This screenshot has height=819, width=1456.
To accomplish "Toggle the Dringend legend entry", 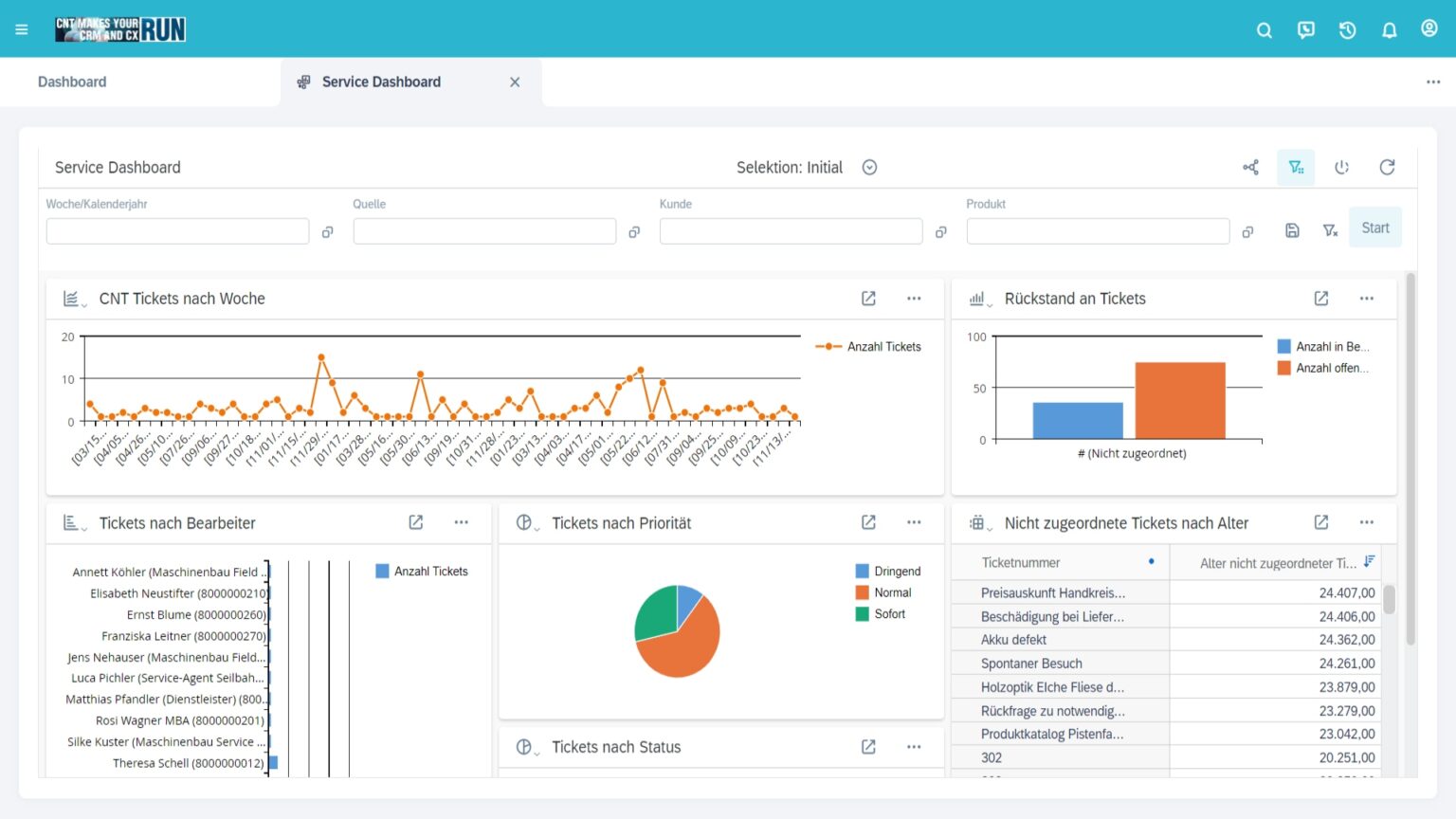I will [x=887, y=571].
